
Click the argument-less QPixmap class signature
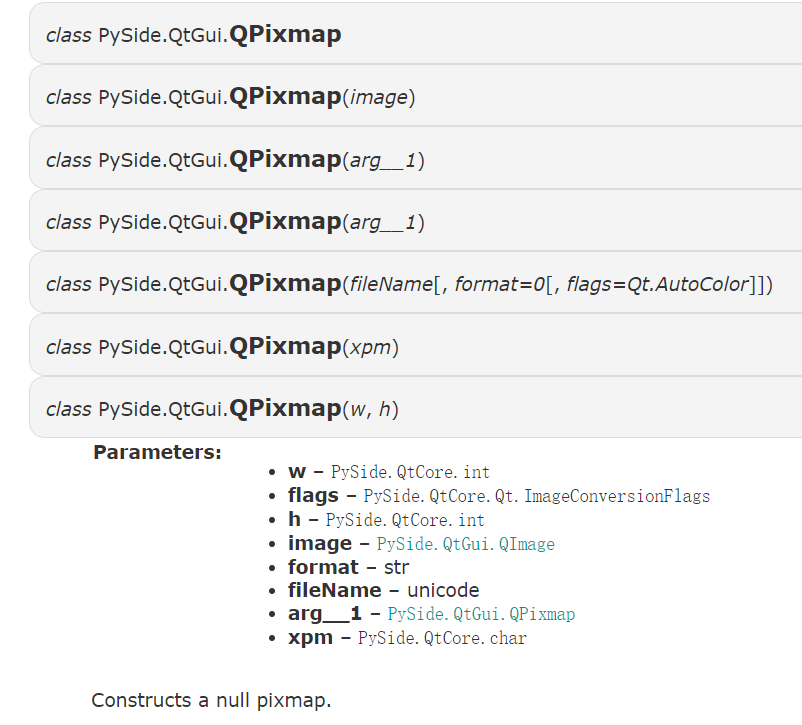click(x=193, y=35)
